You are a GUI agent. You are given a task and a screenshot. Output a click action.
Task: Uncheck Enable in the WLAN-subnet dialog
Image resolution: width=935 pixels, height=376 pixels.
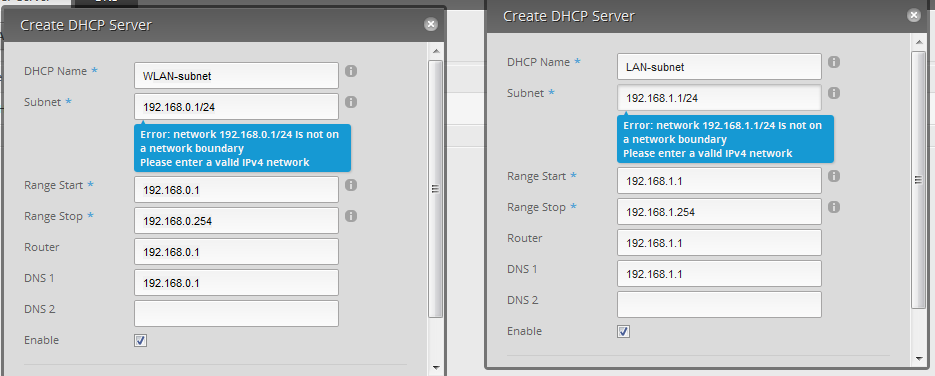coord(141,340)
